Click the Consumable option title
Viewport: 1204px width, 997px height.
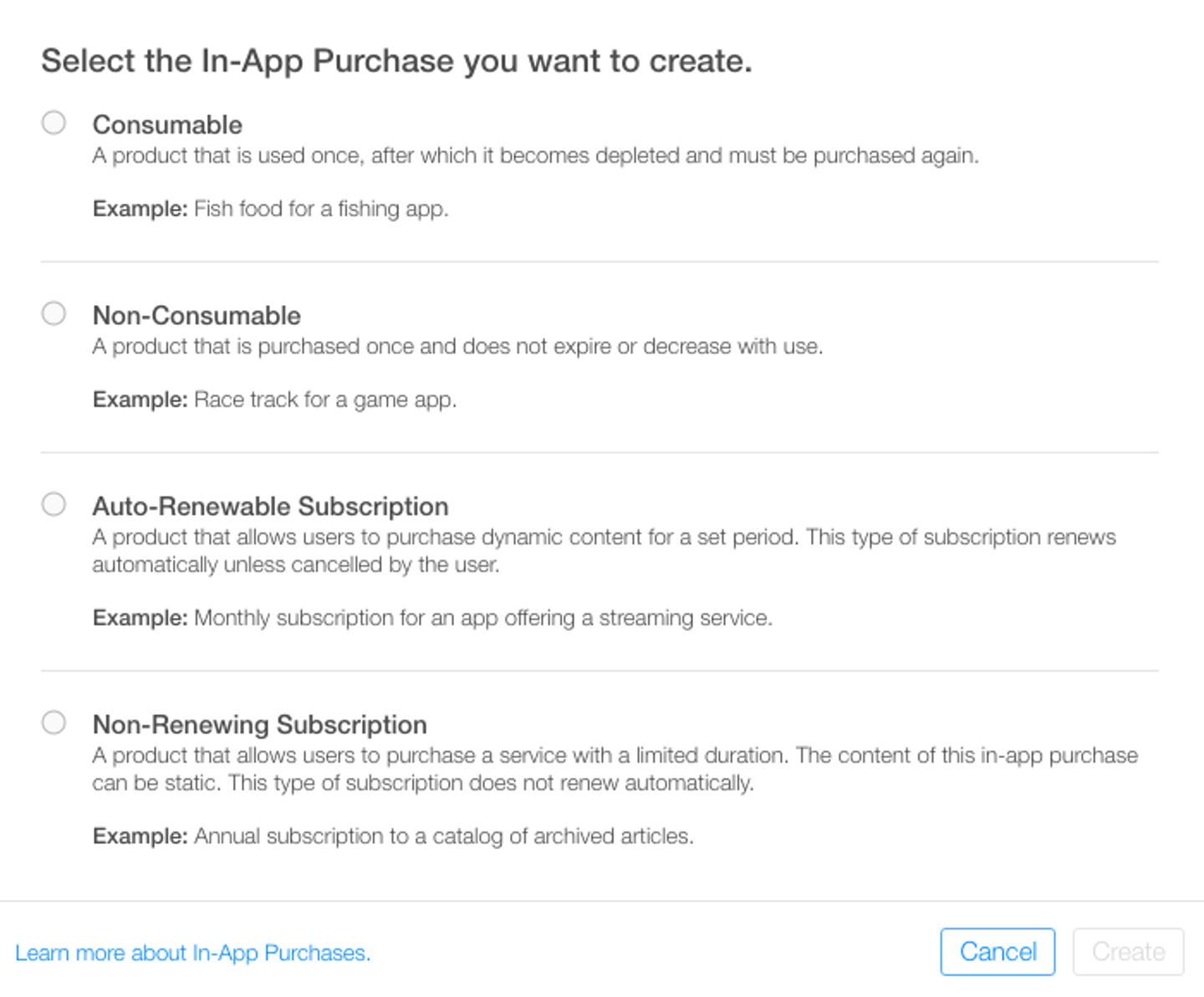[x=167, y=125]
